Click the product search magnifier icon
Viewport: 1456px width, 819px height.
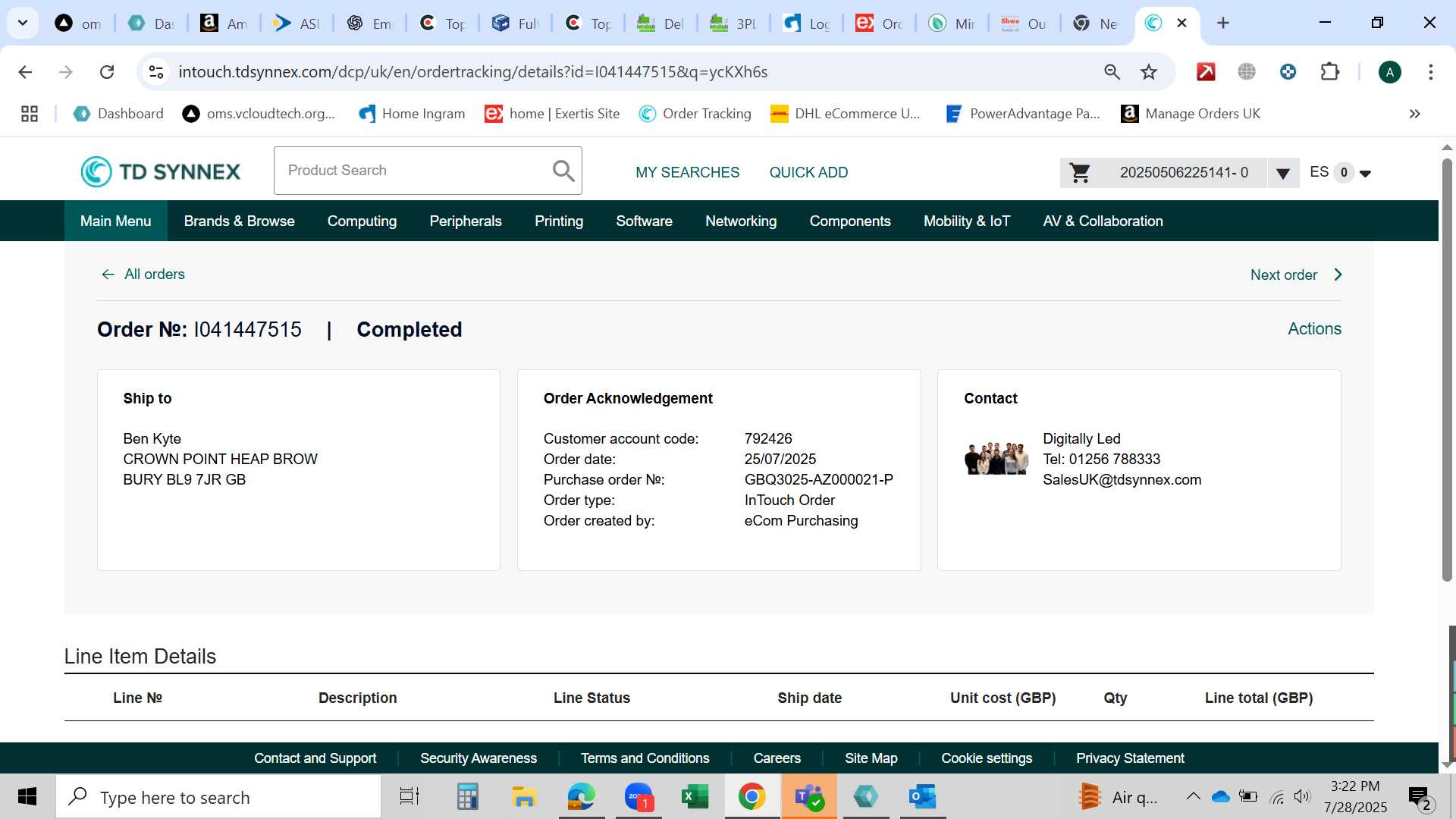click(x=563, y=171)
